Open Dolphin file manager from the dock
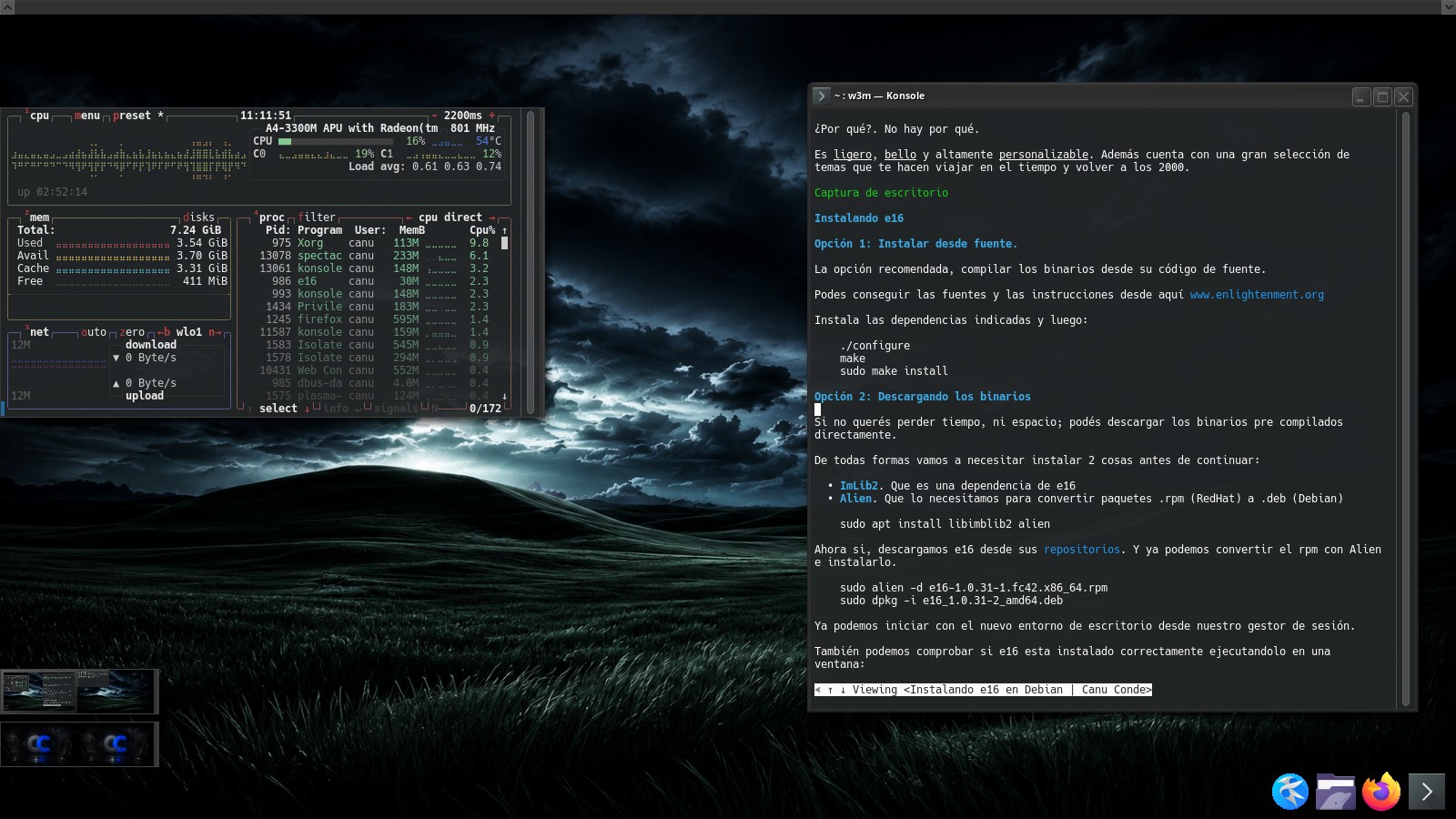This screenshot has height=819, width=1456. click(1336, 792)
